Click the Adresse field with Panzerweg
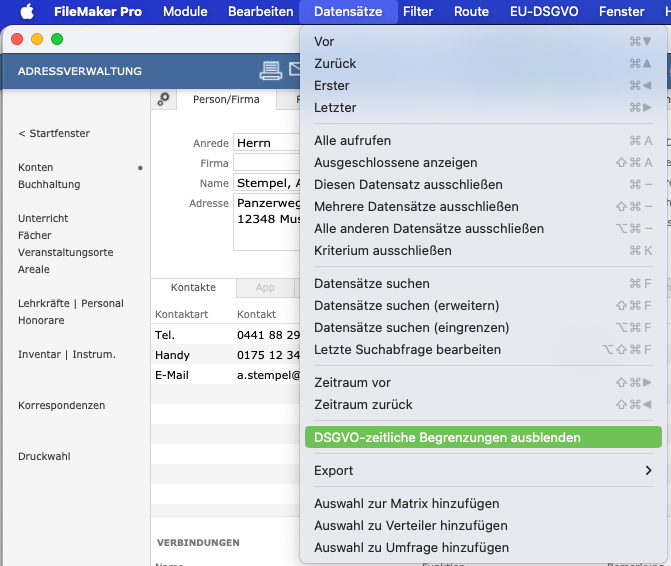Screen dimensions: 671x566 tap(267, 222)
